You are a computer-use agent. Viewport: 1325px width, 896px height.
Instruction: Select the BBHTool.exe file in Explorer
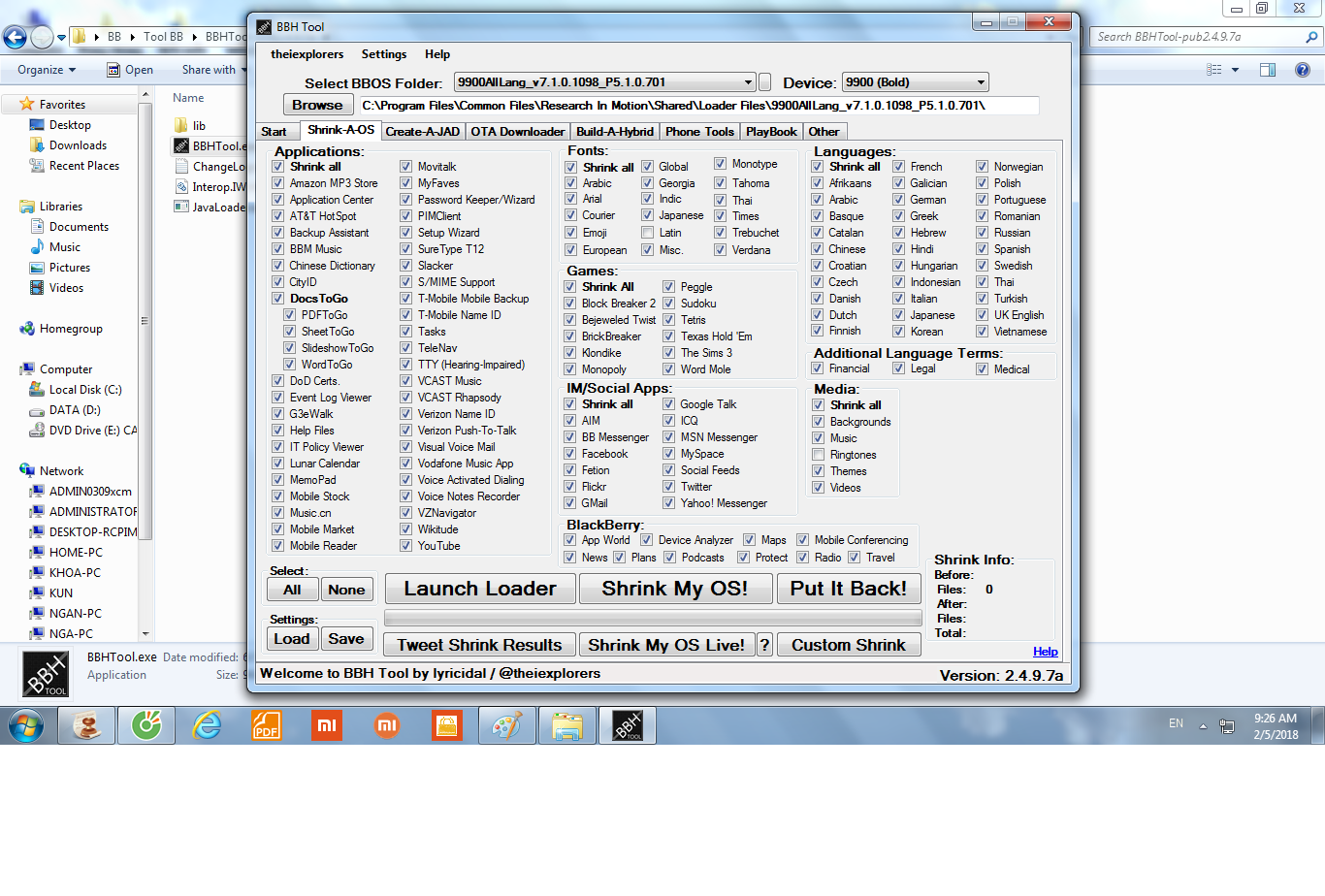[210, 146]
